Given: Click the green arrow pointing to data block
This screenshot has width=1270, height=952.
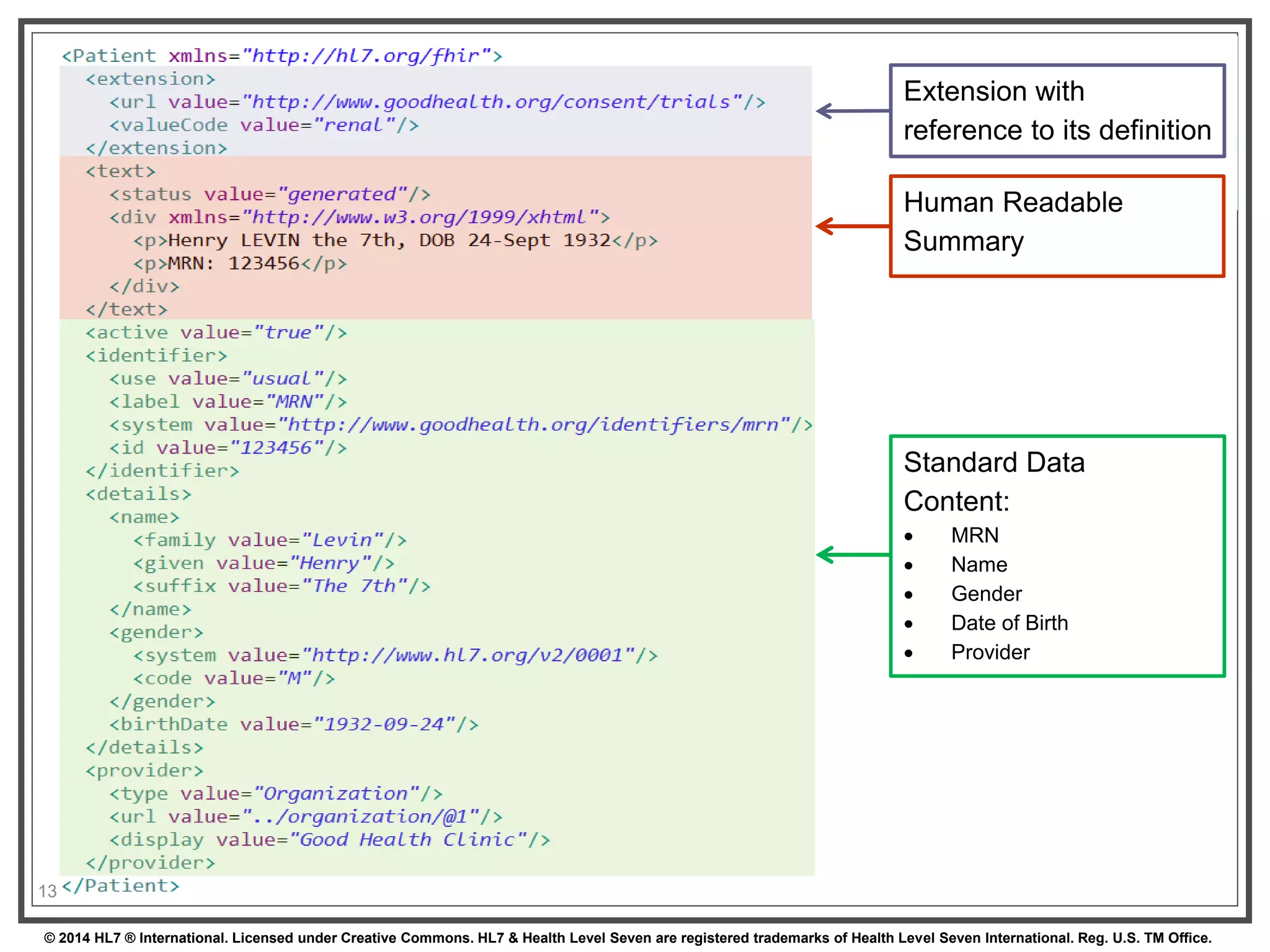Looking at the screenshot, I should click(852, 555).
